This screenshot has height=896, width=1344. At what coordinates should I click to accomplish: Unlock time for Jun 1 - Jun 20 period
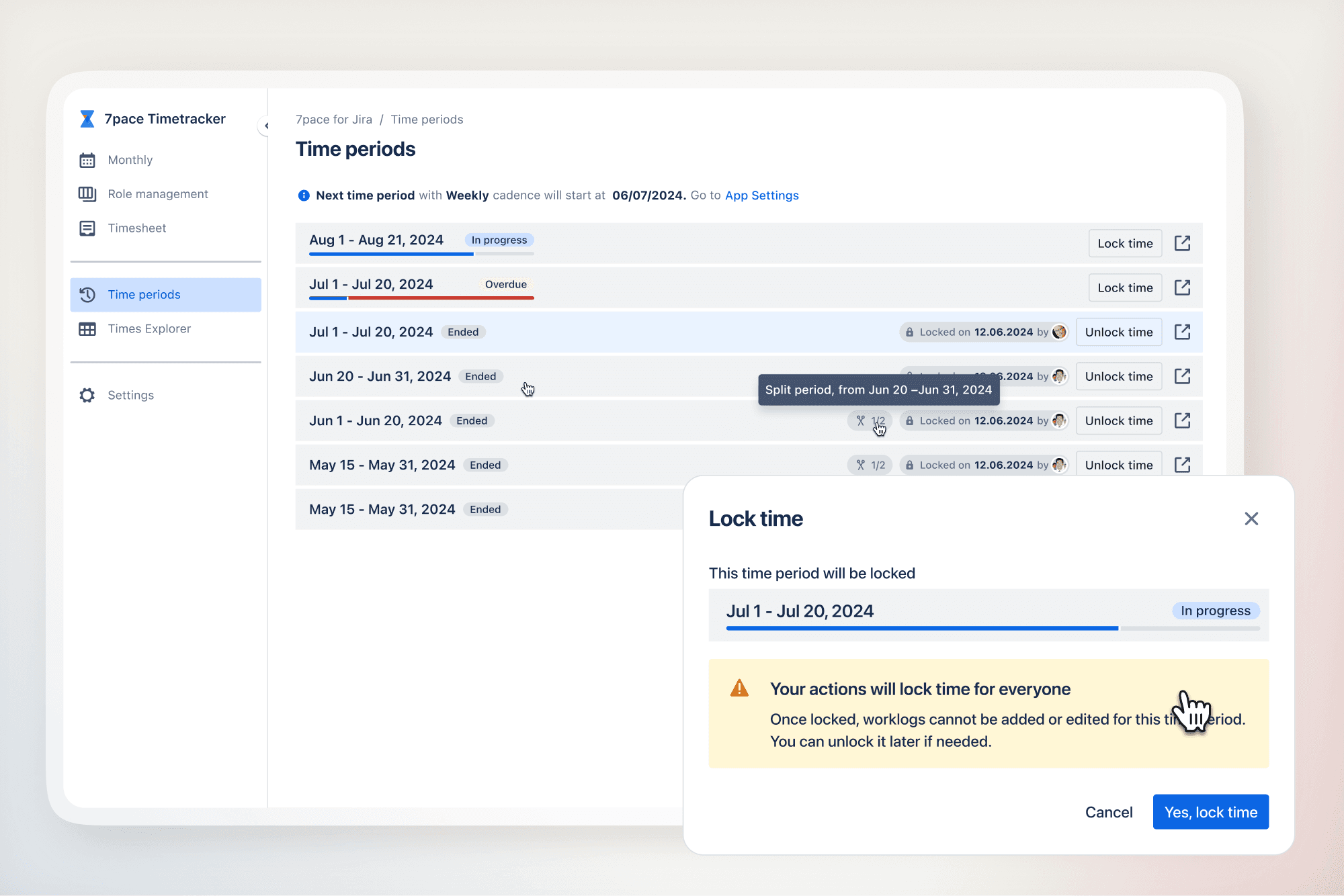(x=1118, y=420)
